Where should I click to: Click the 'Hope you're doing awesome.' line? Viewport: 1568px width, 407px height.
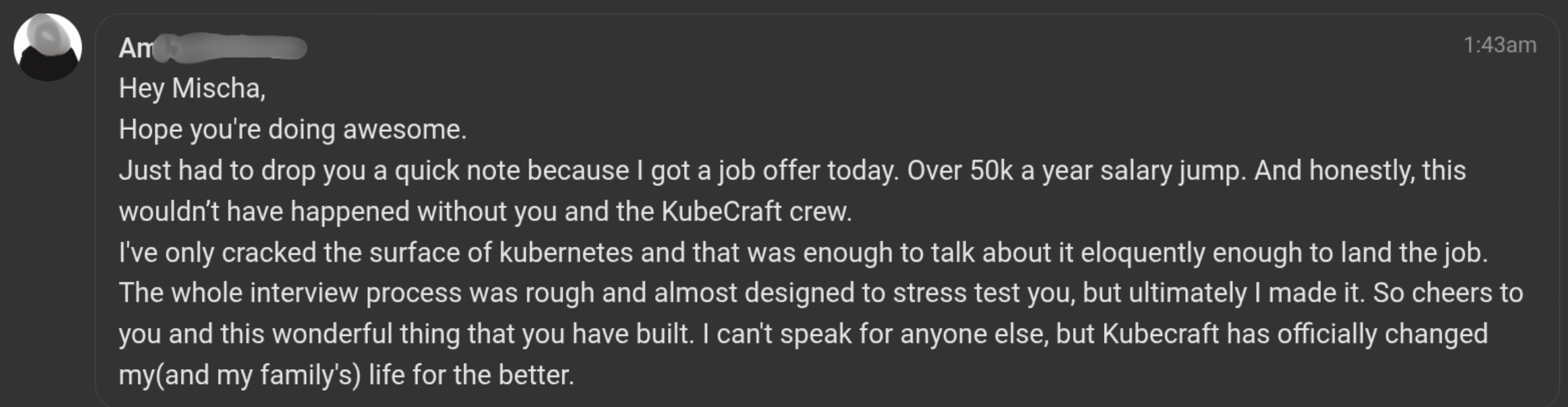click(x=292, y=129)
